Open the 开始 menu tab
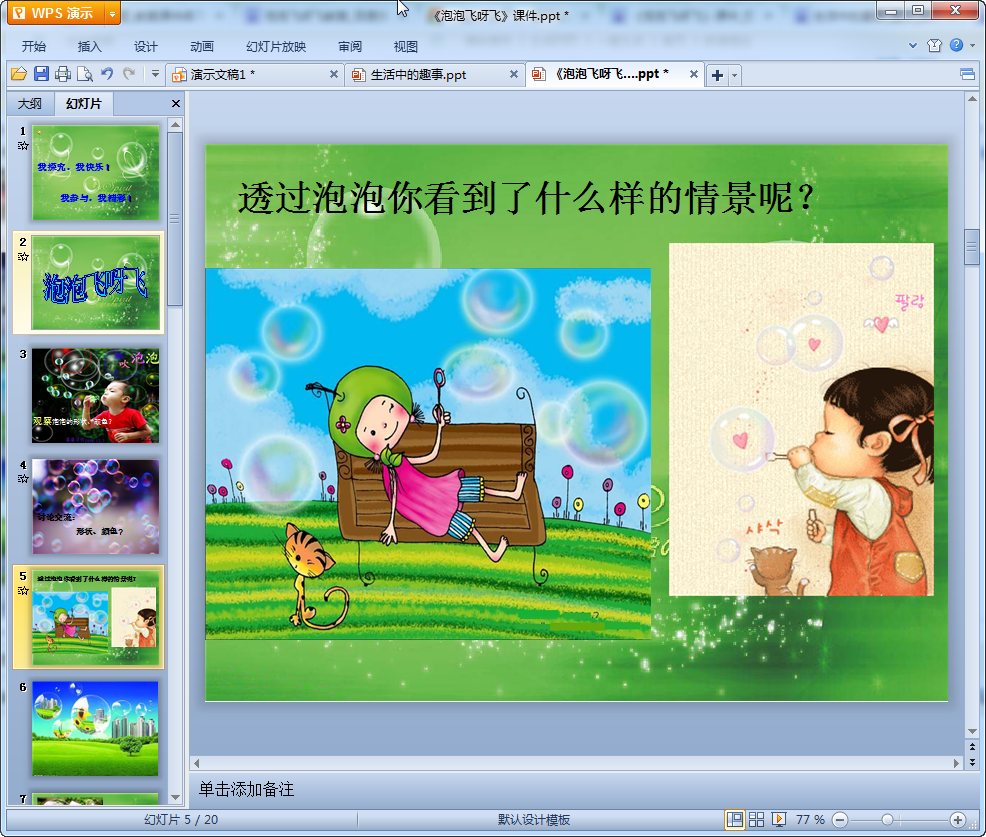The width and height of the screenshot is (986, 837). (x=33, y=47)
